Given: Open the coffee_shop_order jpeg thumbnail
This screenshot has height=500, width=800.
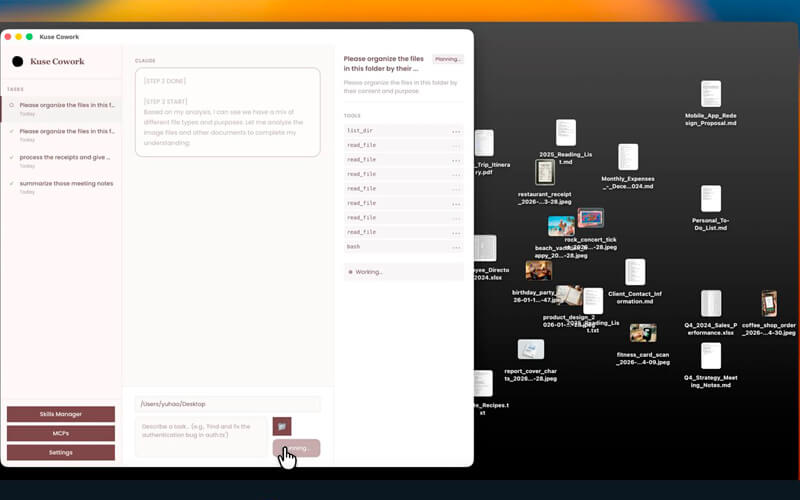Looking at the screenshot, I should (768, 303).
